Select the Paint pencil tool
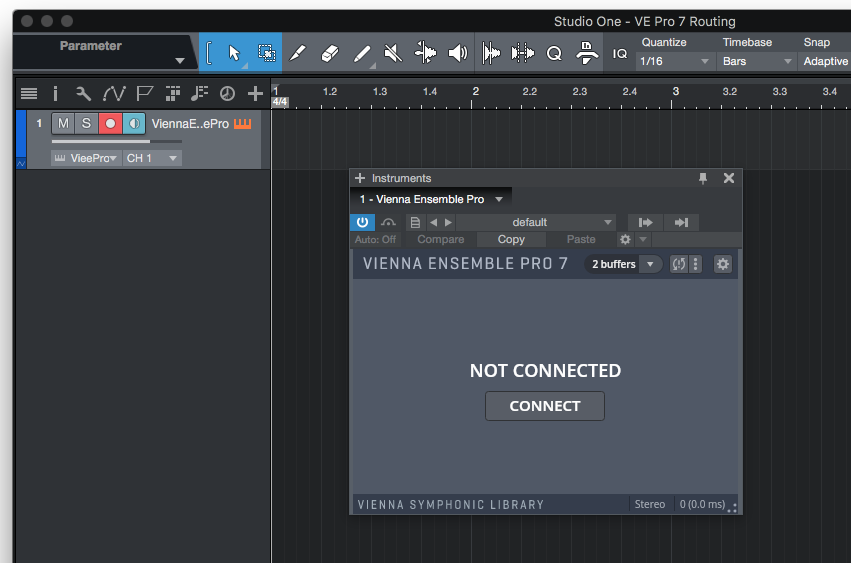This screenshot has height=563, width=851. 297,53
